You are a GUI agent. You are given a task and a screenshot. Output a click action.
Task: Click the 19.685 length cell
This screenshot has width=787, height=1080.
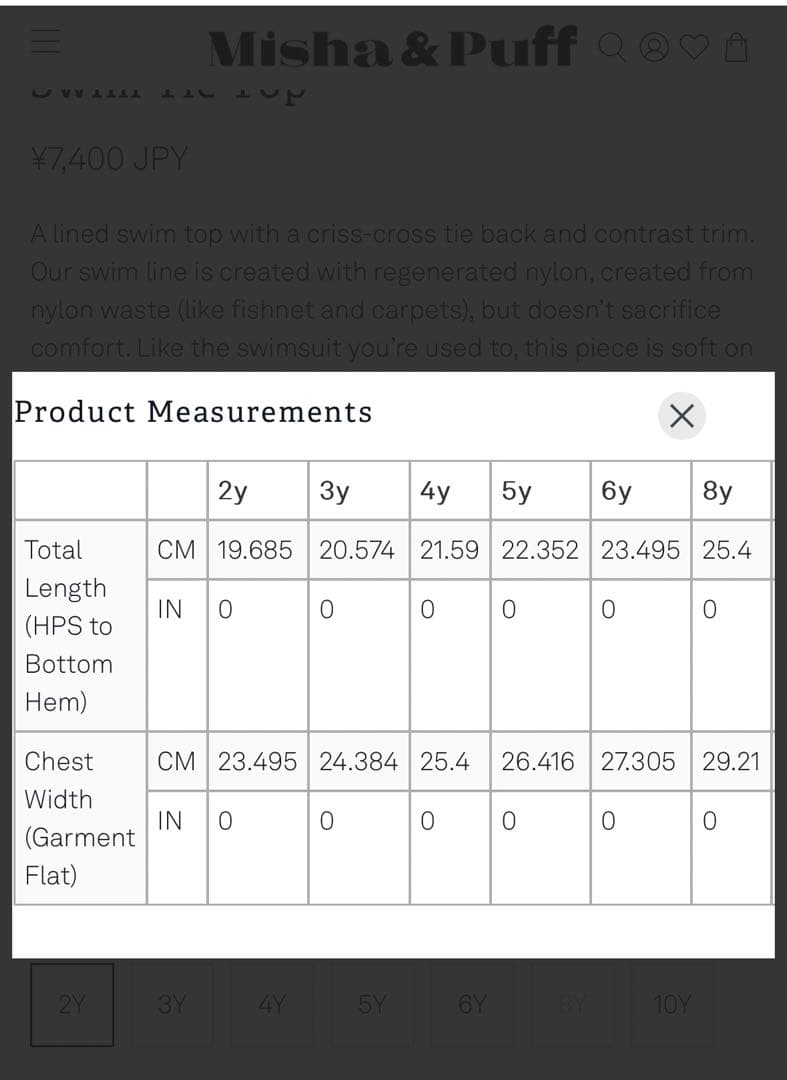click(255, 550)
